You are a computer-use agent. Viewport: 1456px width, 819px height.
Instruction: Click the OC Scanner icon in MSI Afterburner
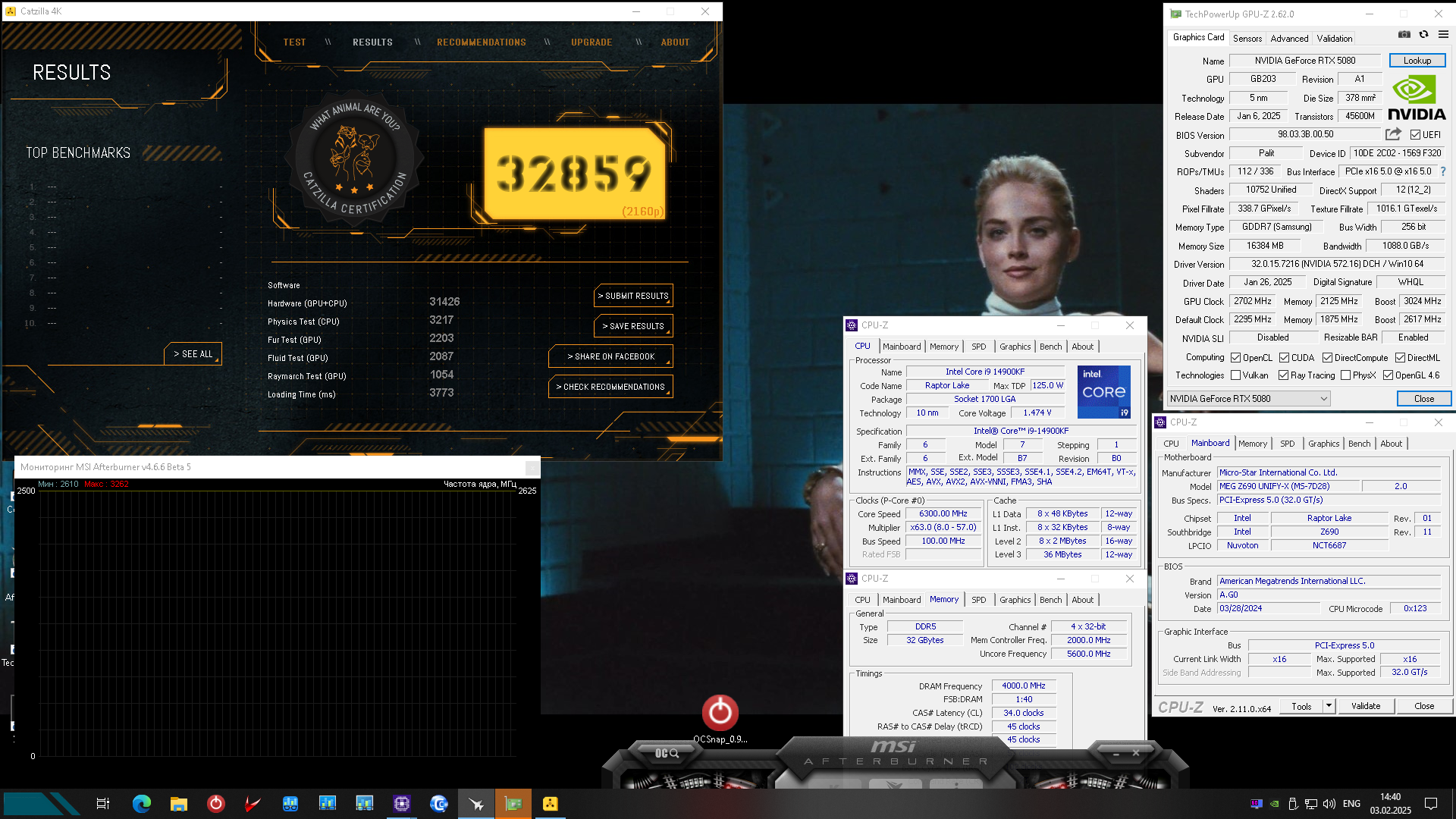(x=667, y=753)
